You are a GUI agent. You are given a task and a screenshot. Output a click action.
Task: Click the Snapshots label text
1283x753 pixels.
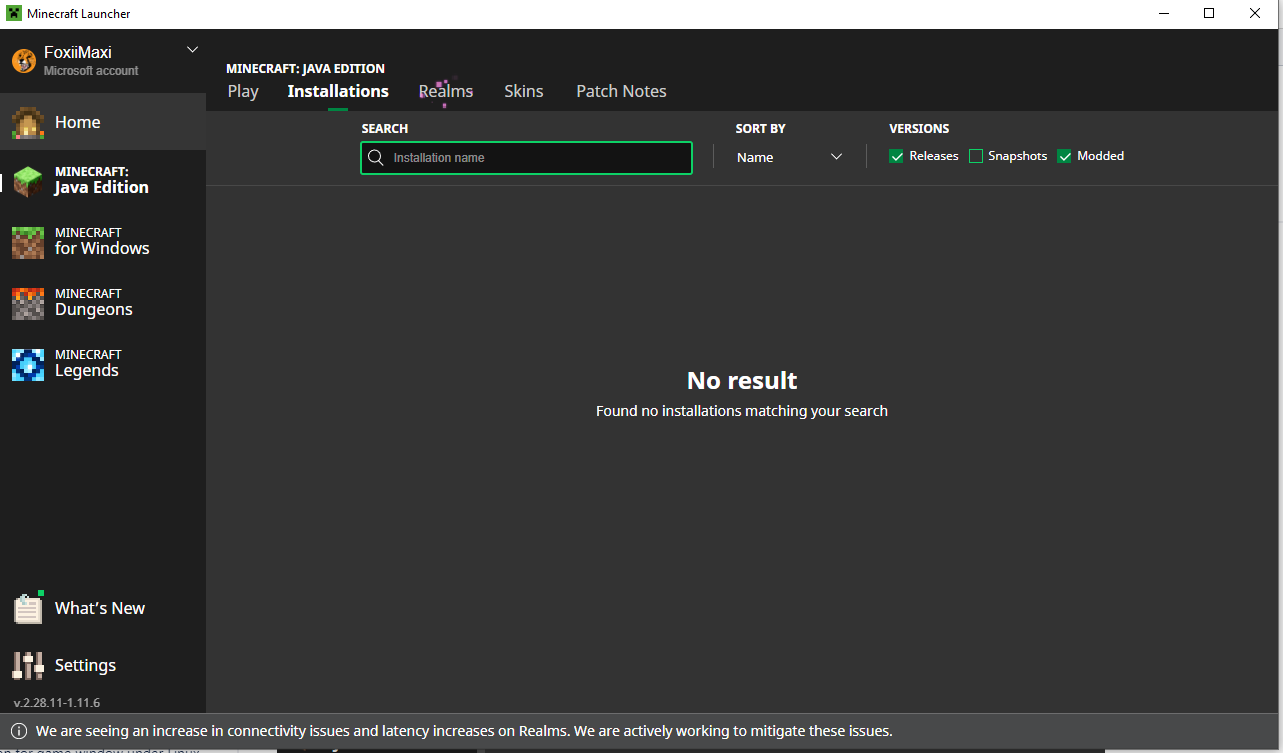pos(1017,156)
